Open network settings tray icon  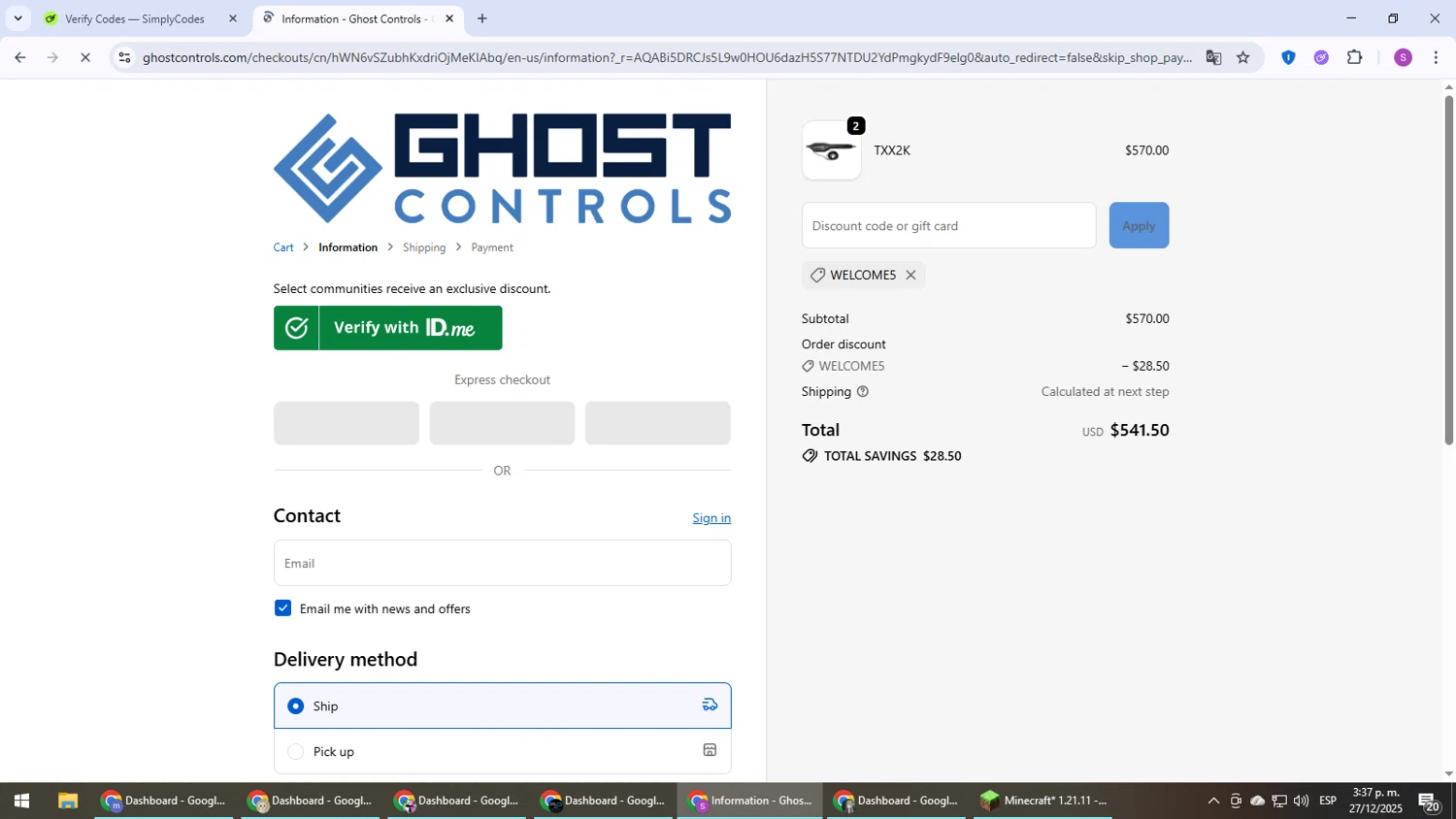pyautogui.click(x=1279, y=801)
